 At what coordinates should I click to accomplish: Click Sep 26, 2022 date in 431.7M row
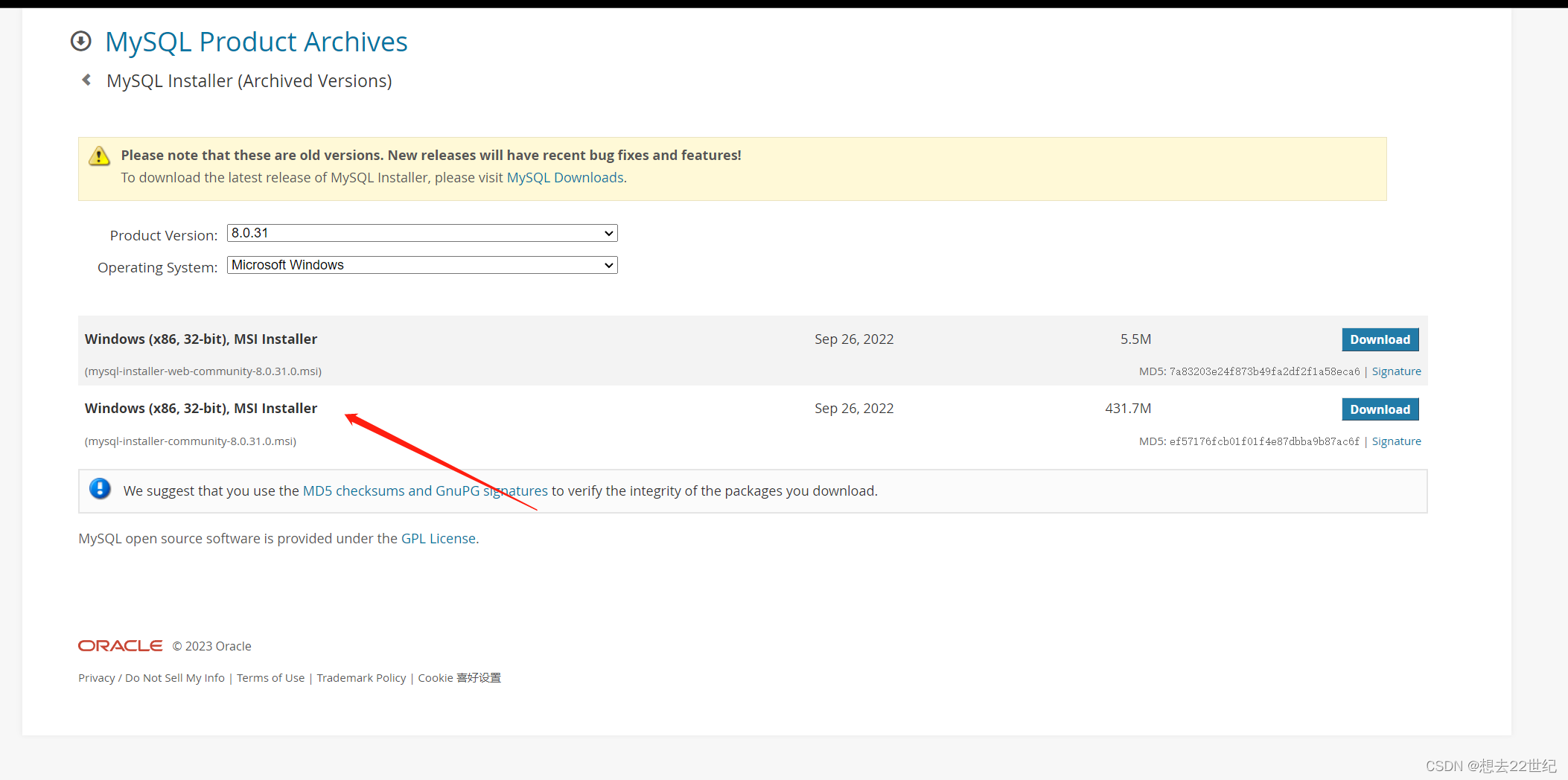[854, 408]
